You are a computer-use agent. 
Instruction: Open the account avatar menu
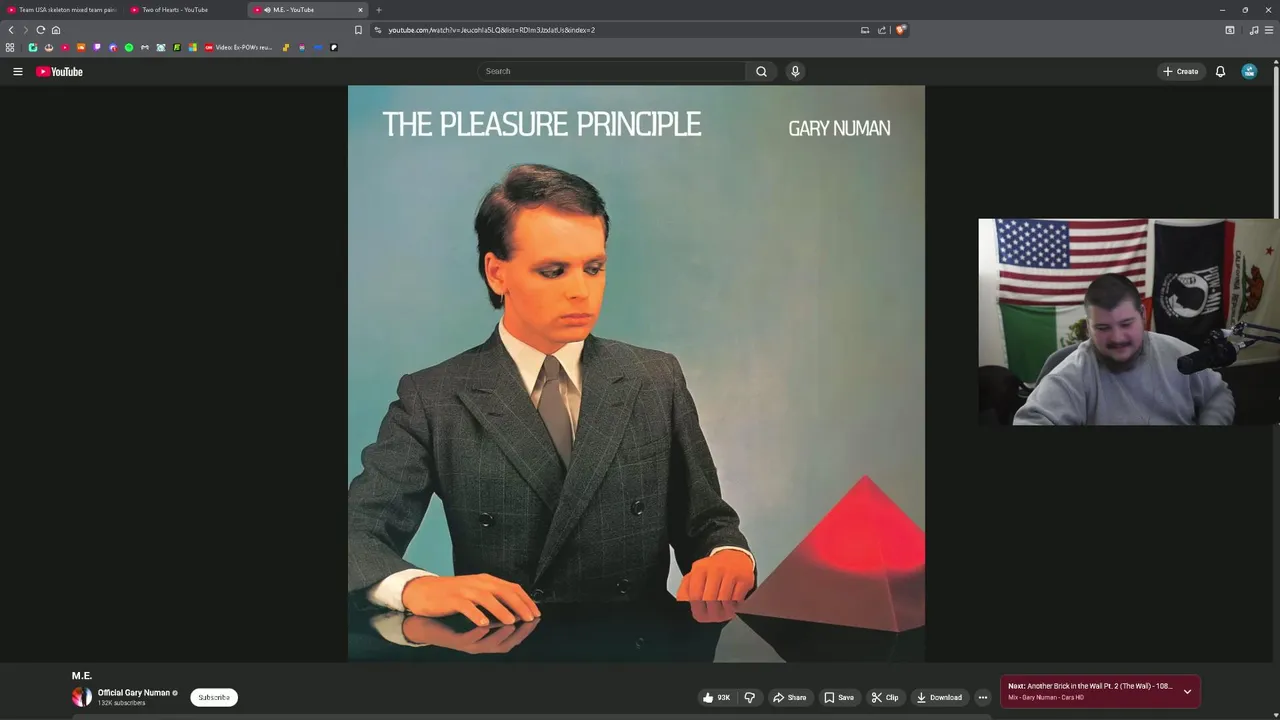pyautogui.click(x=1249, y=71)
